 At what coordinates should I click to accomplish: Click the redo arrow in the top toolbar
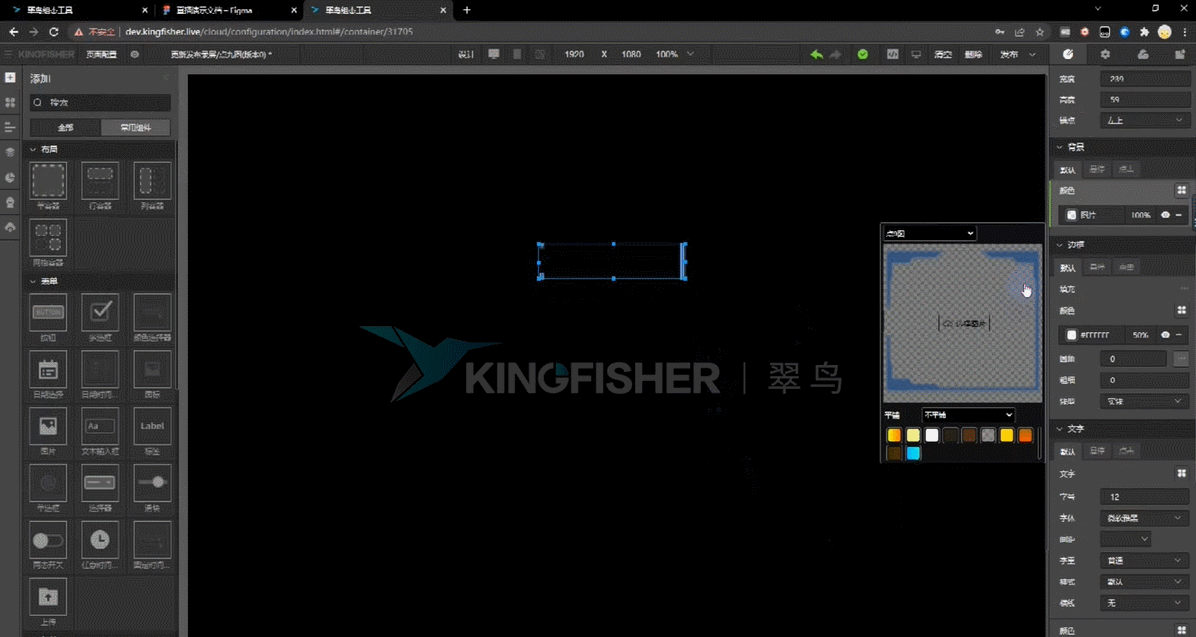[835, 54]
